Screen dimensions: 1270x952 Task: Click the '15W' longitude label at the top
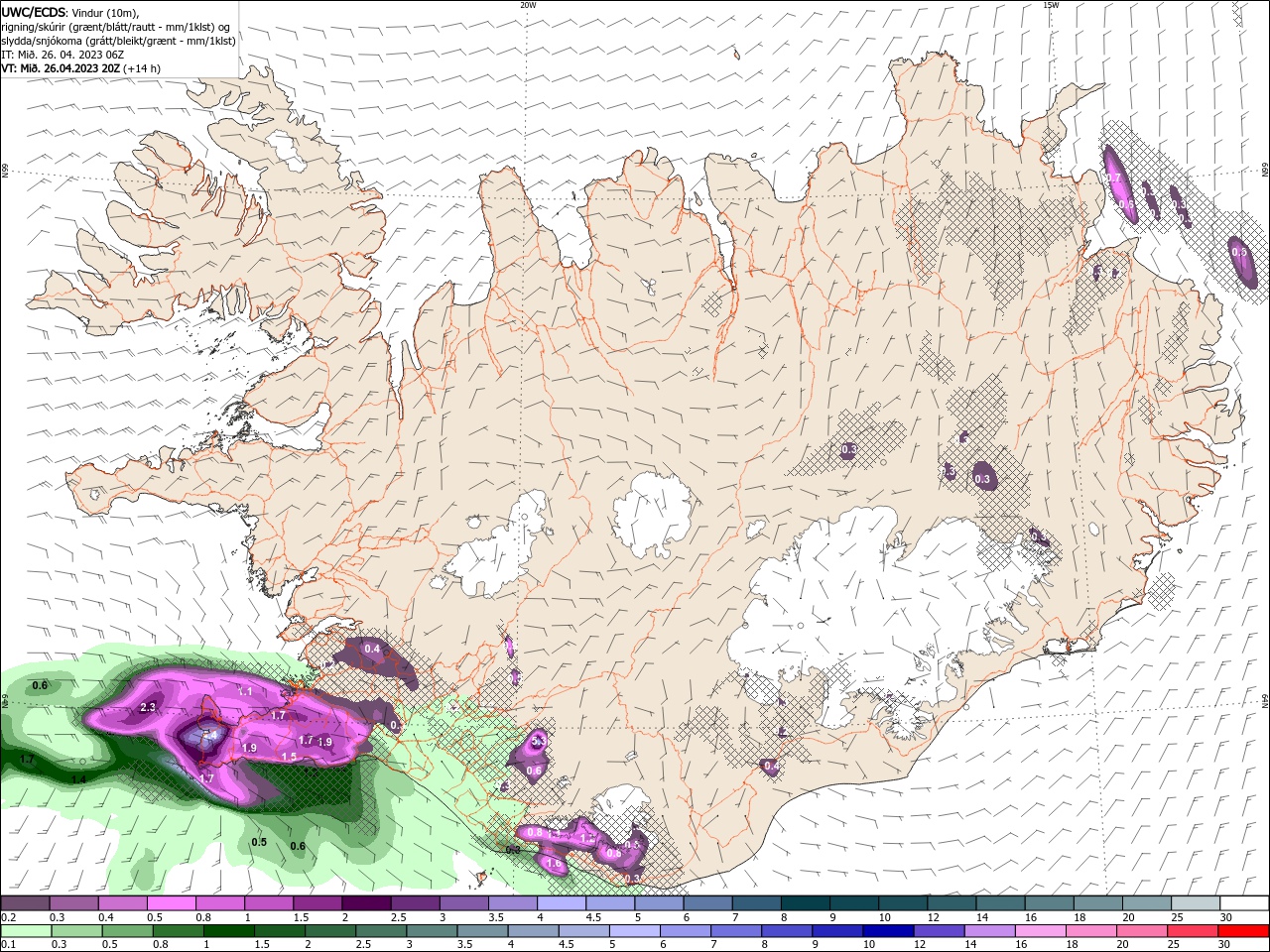[x=1051, y=5]
